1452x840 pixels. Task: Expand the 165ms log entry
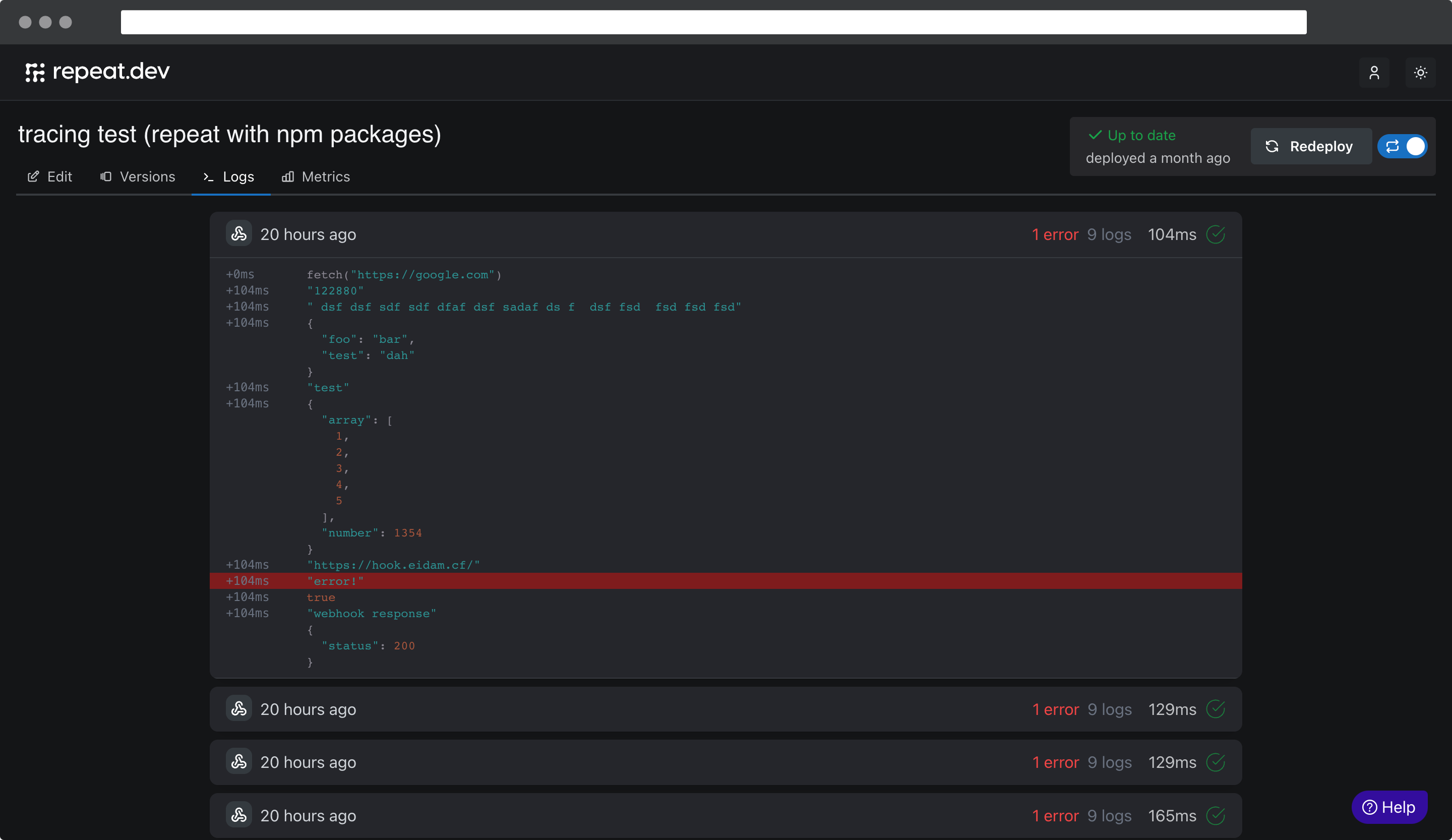pos(634,815)
